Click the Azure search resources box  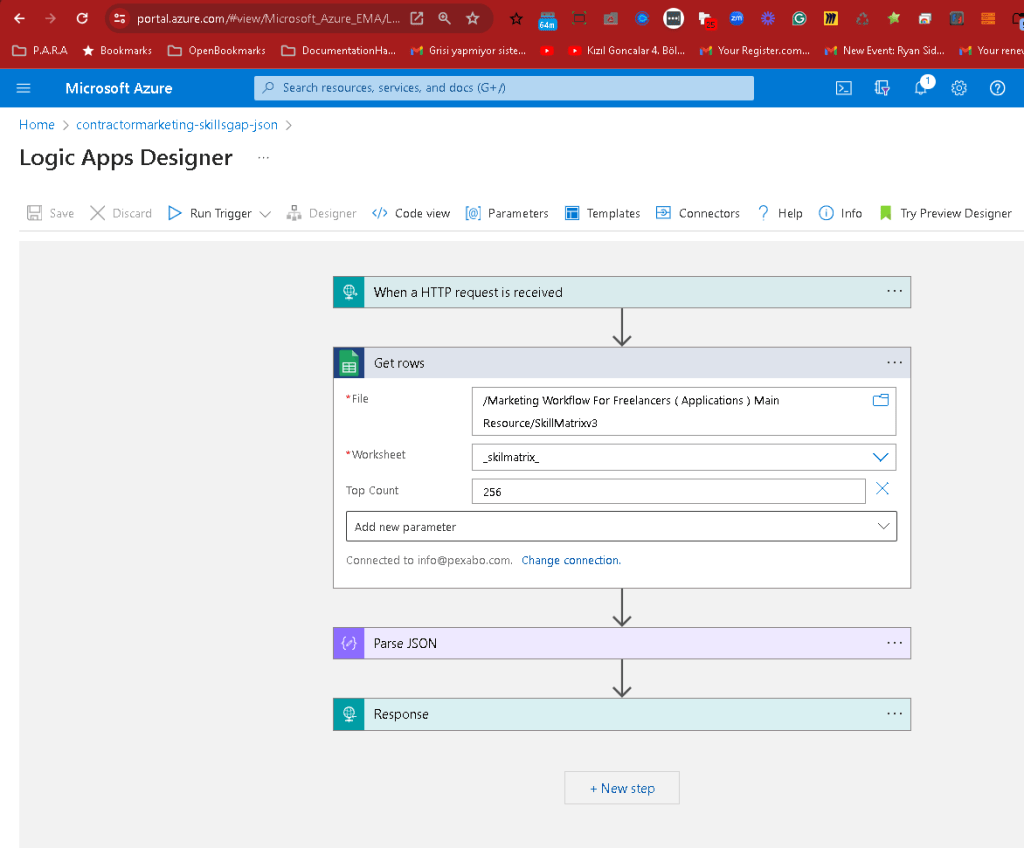pos(504,88)
